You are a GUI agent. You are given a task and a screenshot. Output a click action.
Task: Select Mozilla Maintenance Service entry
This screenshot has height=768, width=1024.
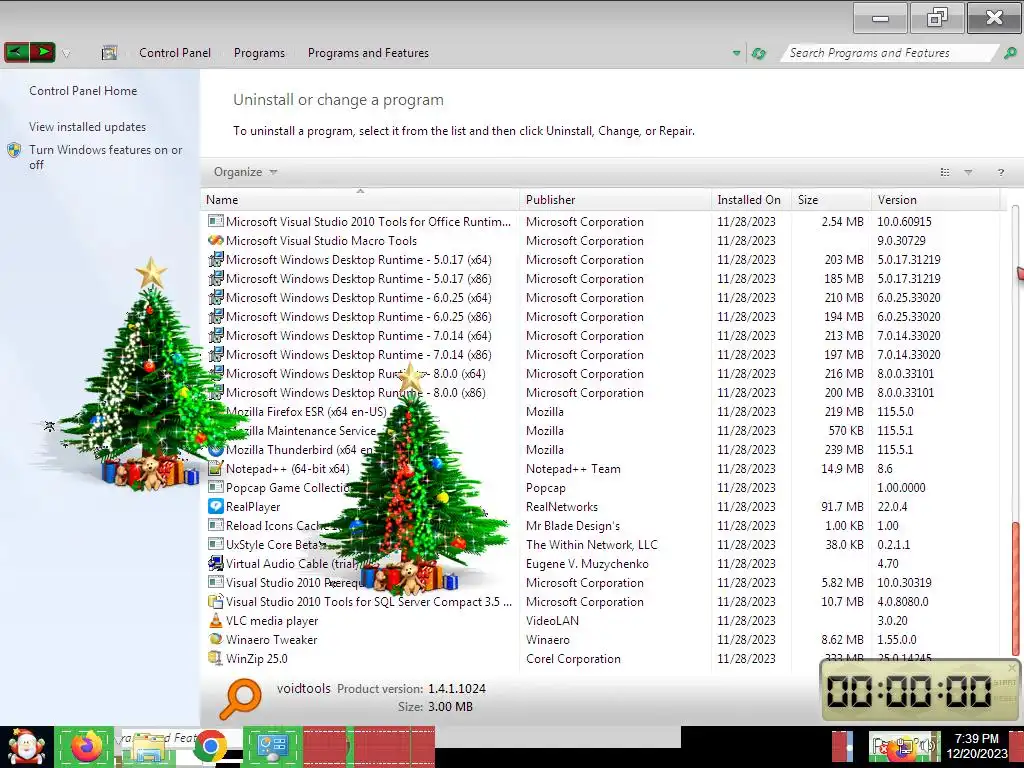click(x=301, y=430)
